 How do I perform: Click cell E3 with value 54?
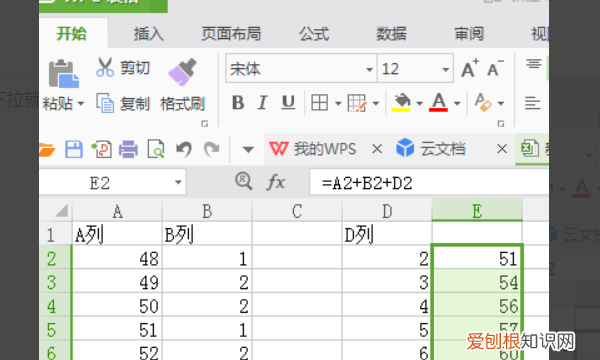[x=477, y=282]
